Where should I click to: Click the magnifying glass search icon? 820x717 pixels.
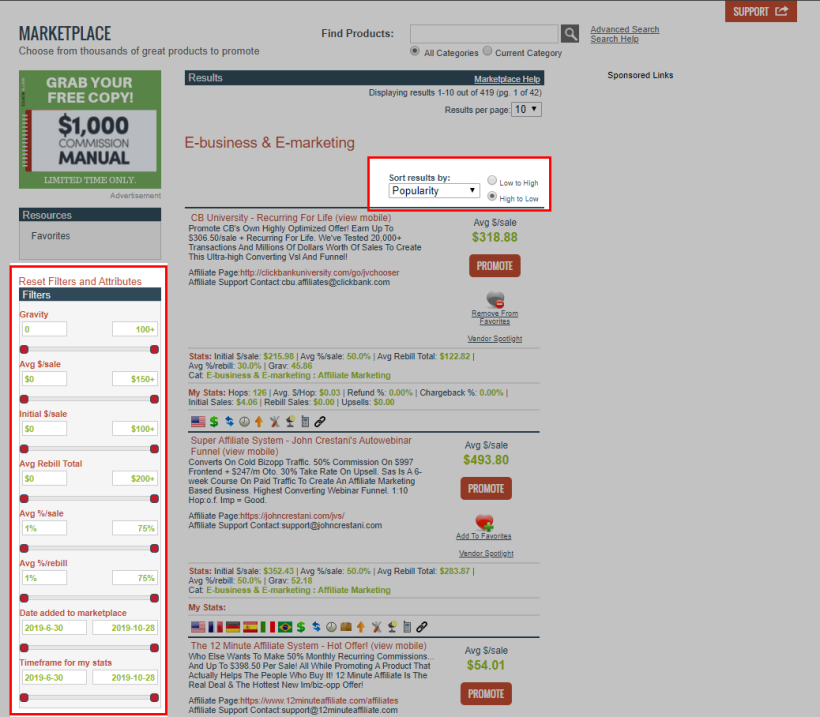[x=570, y=33]
